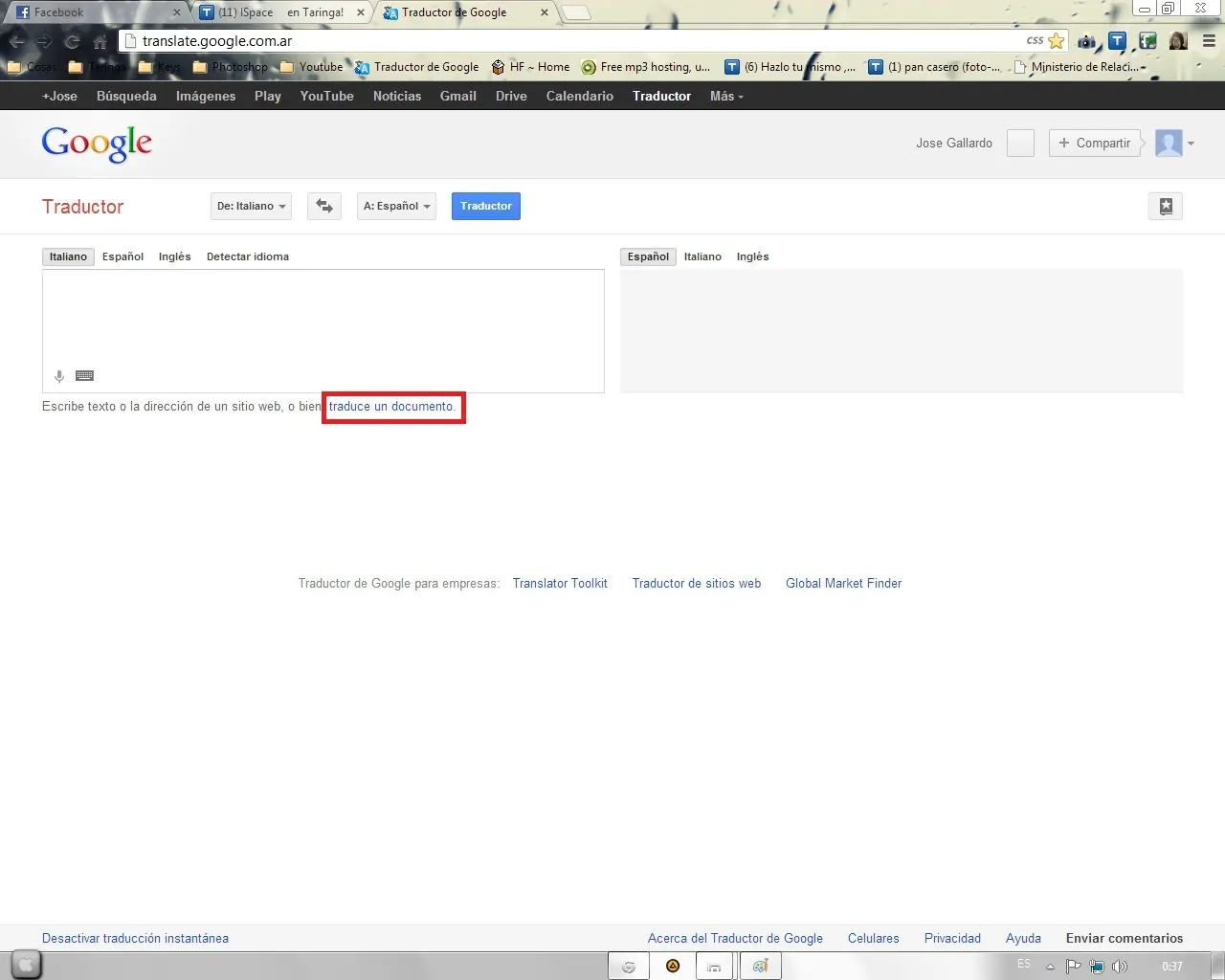
Task: Open the new tab button
Action: pyautogui.click(x=575, y=13)
